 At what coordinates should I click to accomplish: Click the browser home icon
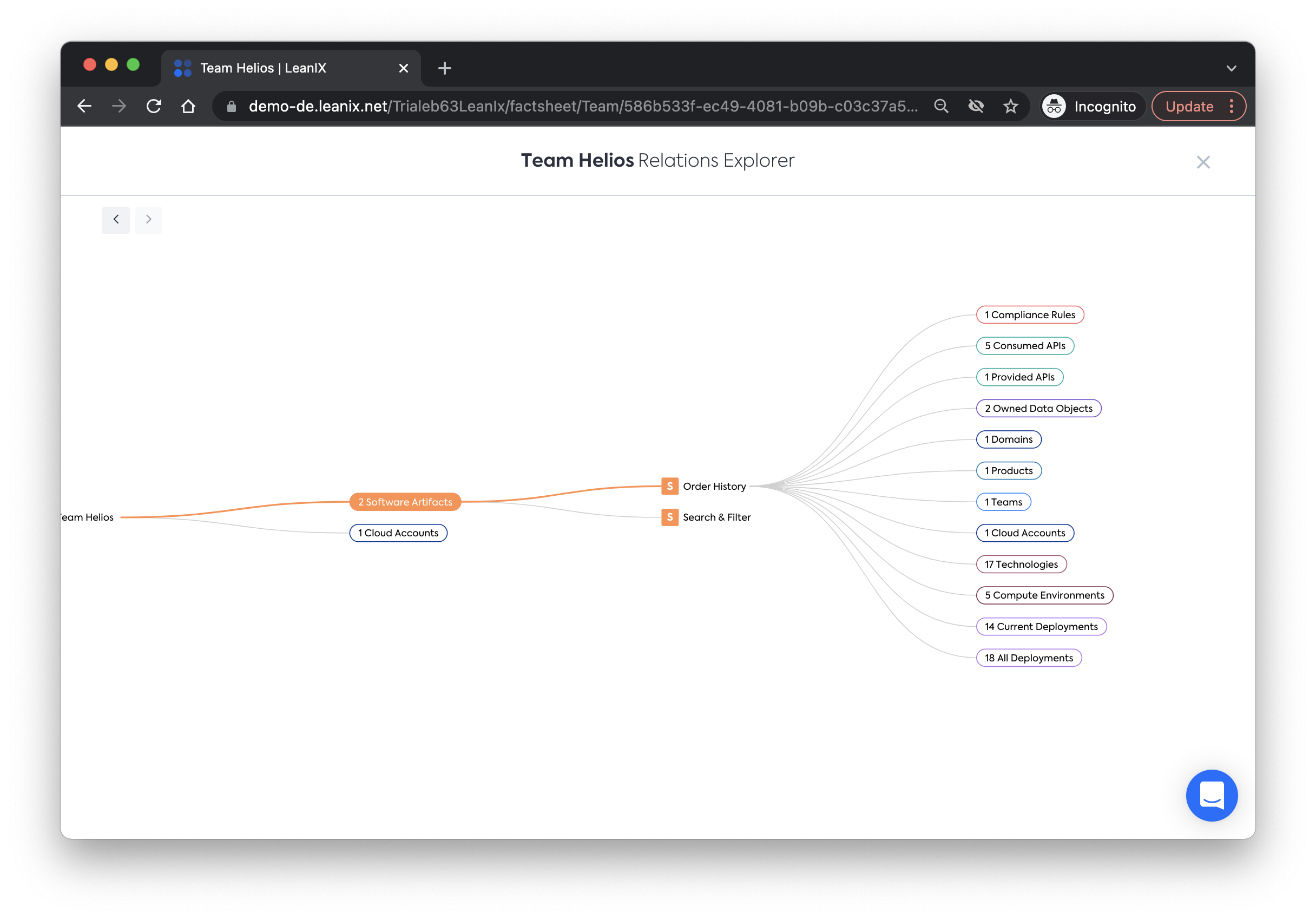[x=188, y=107]
